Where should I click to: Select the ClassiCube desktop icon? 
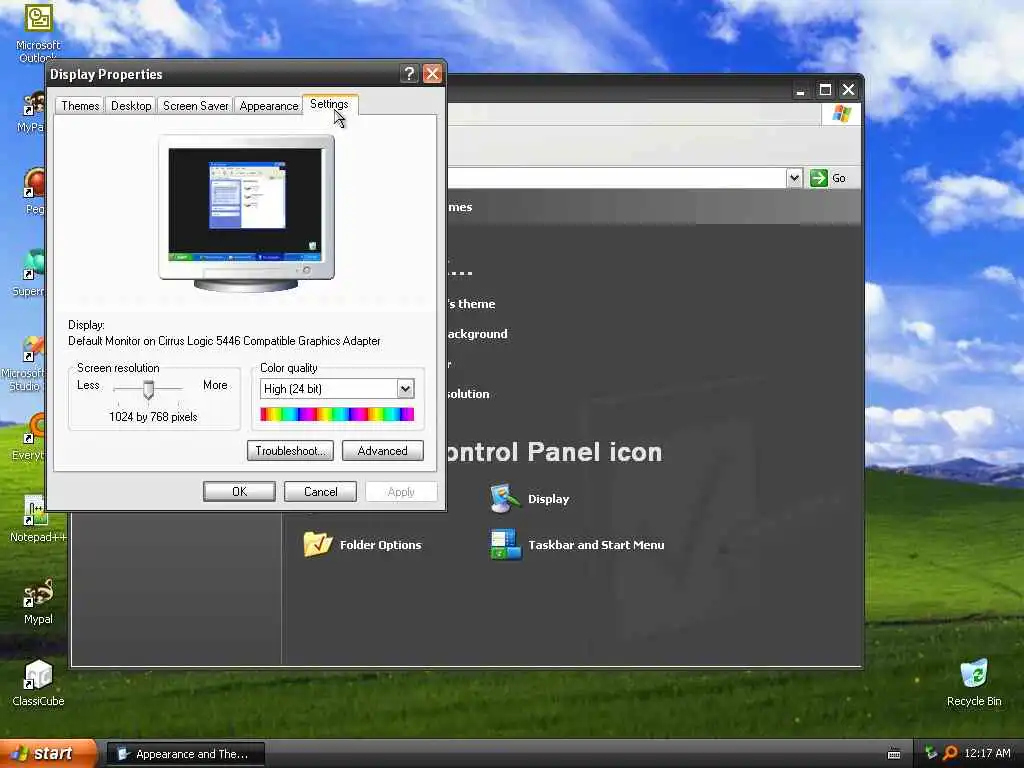38,682
